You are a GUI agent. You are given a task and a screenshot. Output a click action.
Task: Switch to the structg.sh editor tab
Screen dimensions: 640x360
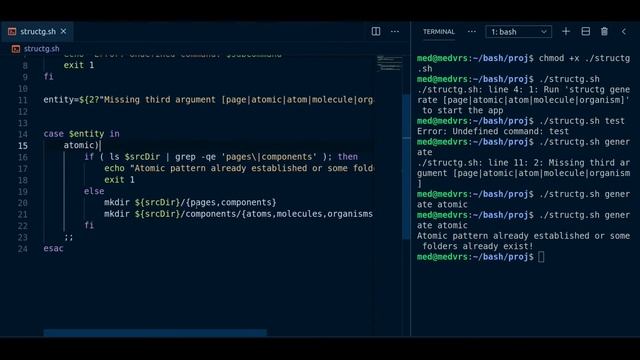tap(38, 31)
